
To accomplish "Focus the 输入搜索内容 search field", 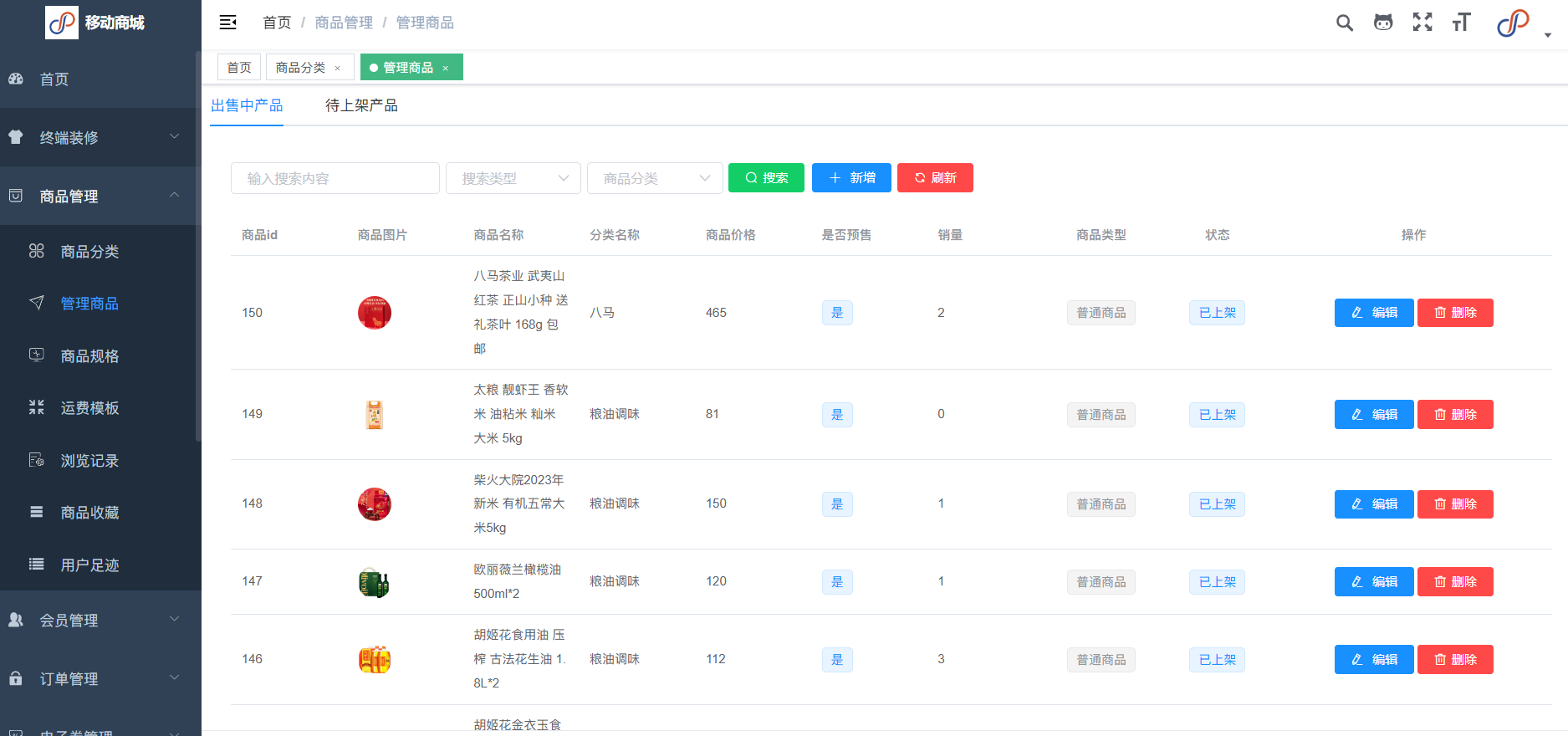I will tap(335, 178).
